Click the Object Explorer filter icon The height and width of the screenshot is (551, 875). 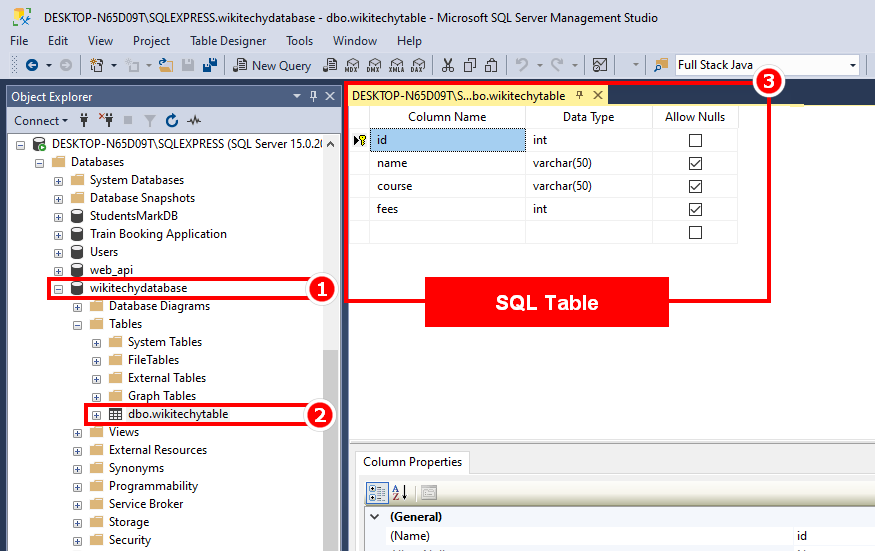pos(150,121)
